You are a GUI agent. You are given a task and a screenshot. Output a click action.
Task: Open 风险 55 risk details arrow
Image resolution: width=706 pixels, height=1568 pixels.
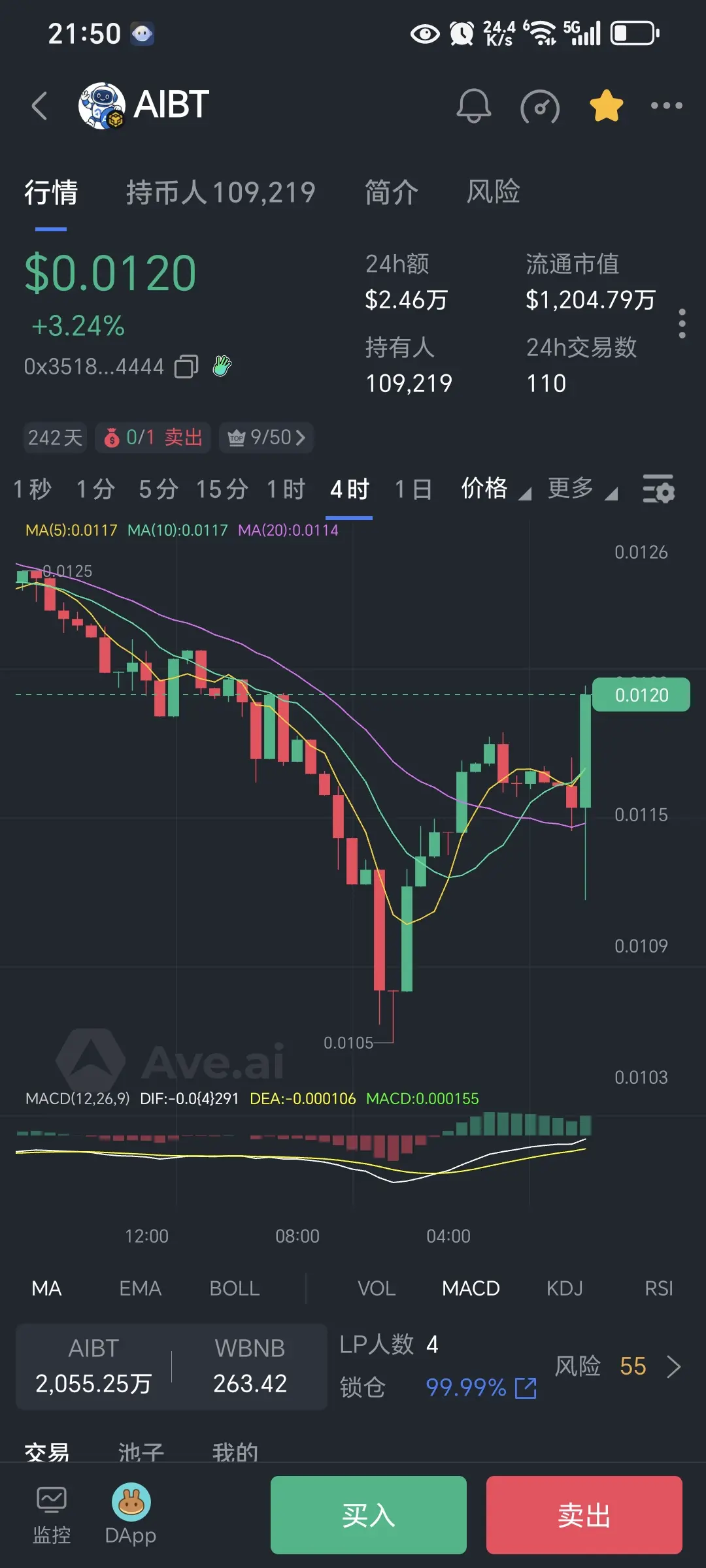coord(673,1366)
